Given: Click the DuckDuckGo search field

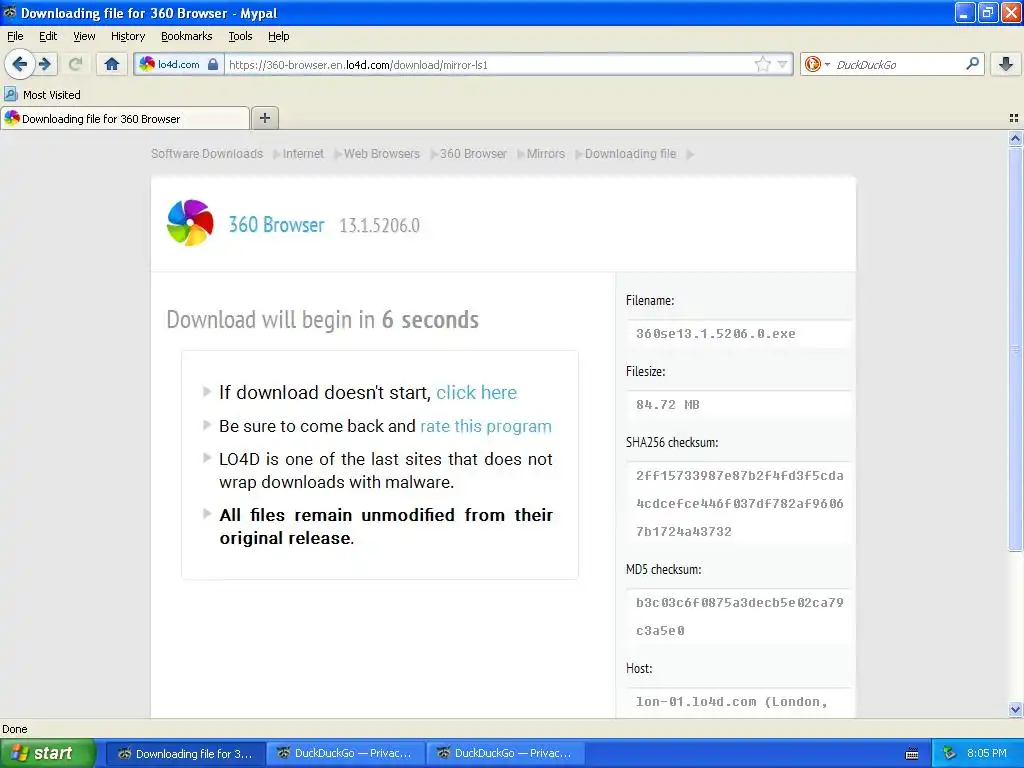Looking at the screenshot, I should click(x=898, y=64).
